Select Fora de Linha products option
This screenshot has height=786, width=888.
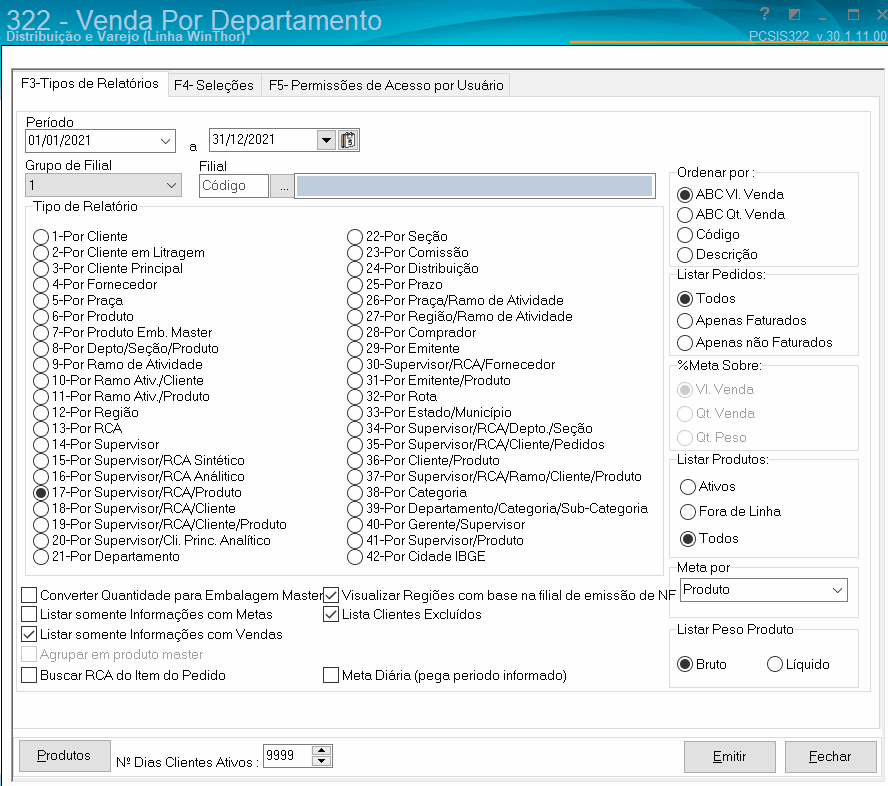click(x=730, y=512)
